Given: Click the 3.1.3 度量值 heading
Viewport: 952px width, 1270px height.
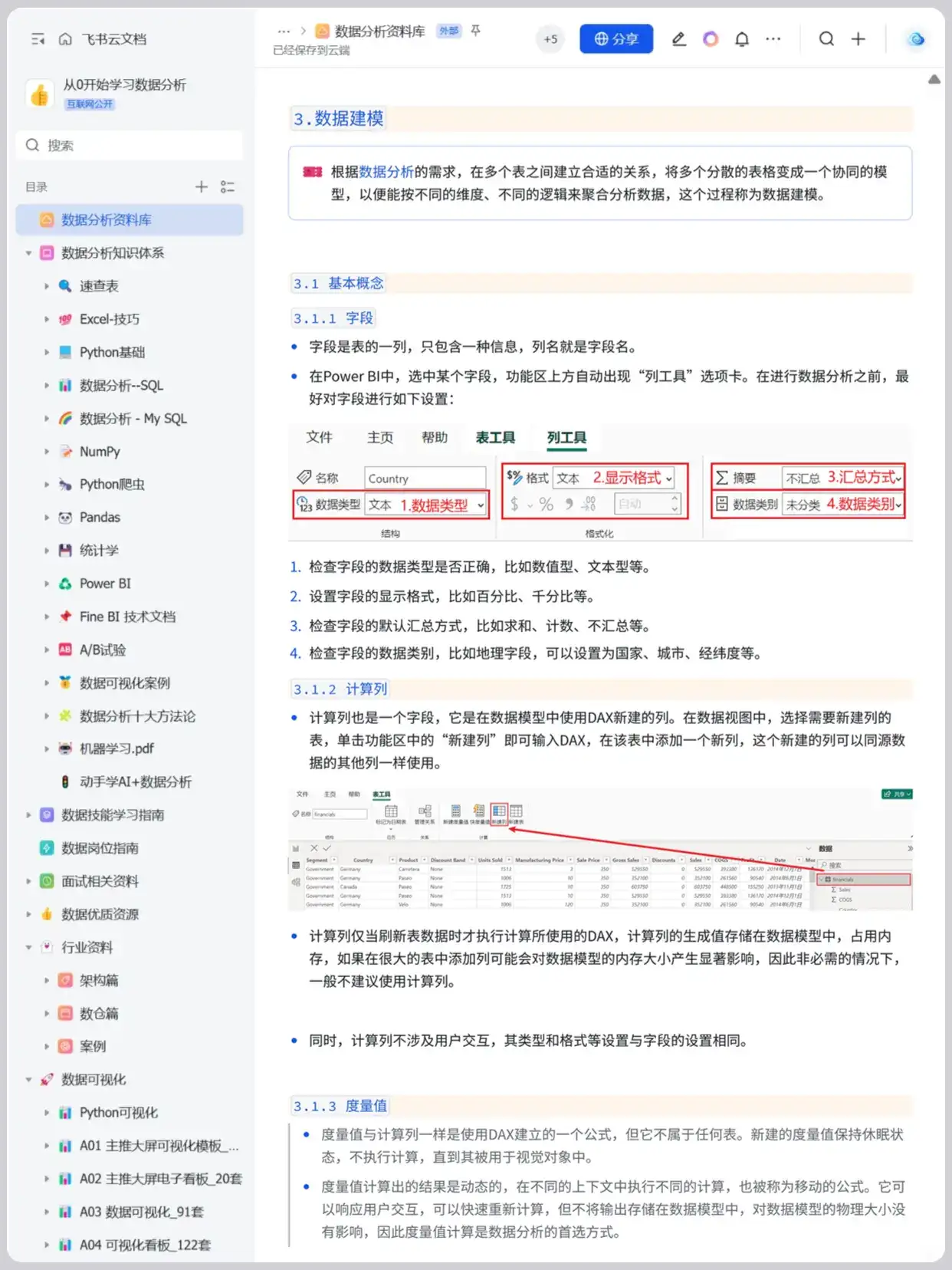Looking at the screenshot, I should (340, 1106).
